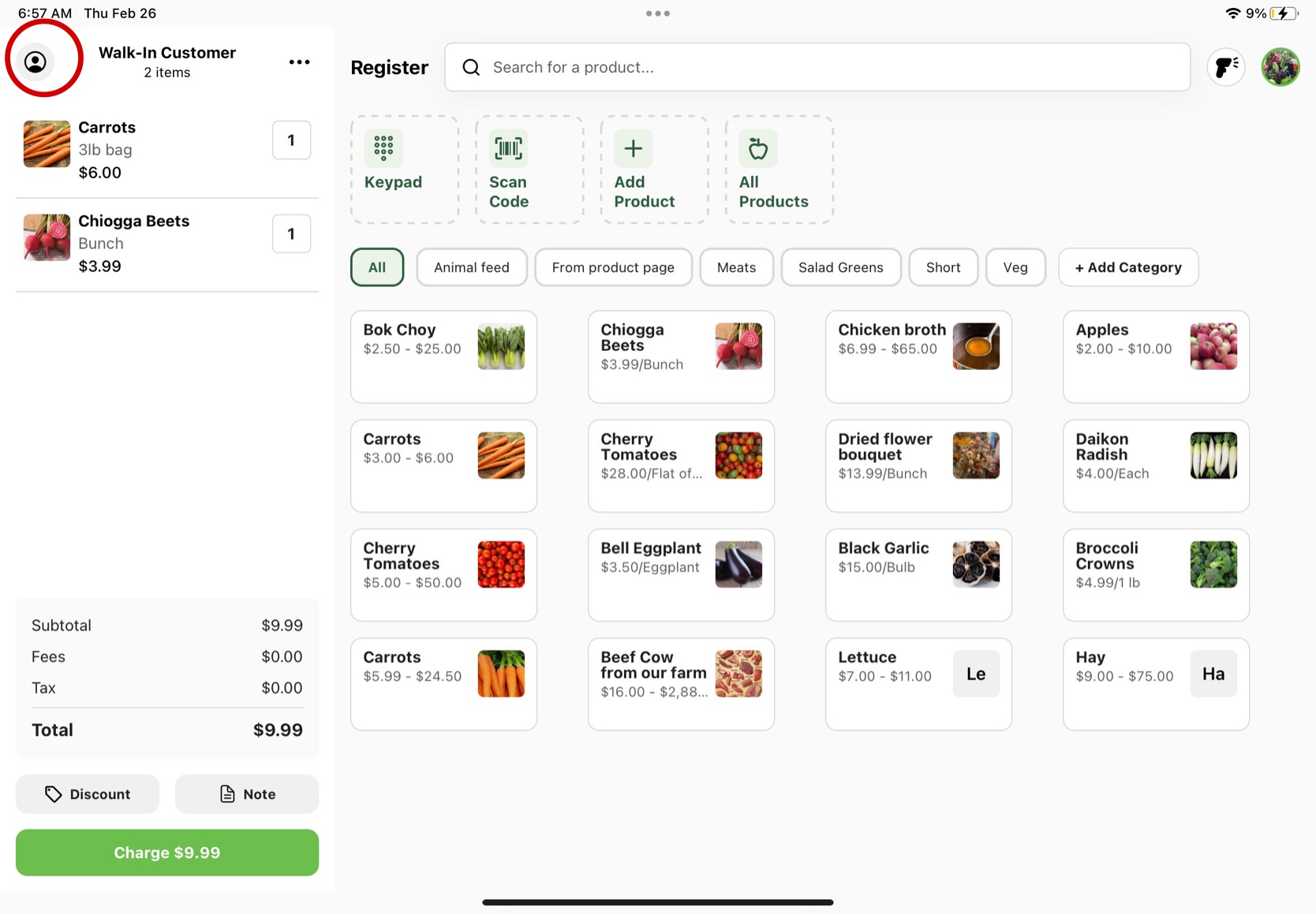Select the Animal feed category filter
This screenshot has width=1316, height=914.
(471, 267)
